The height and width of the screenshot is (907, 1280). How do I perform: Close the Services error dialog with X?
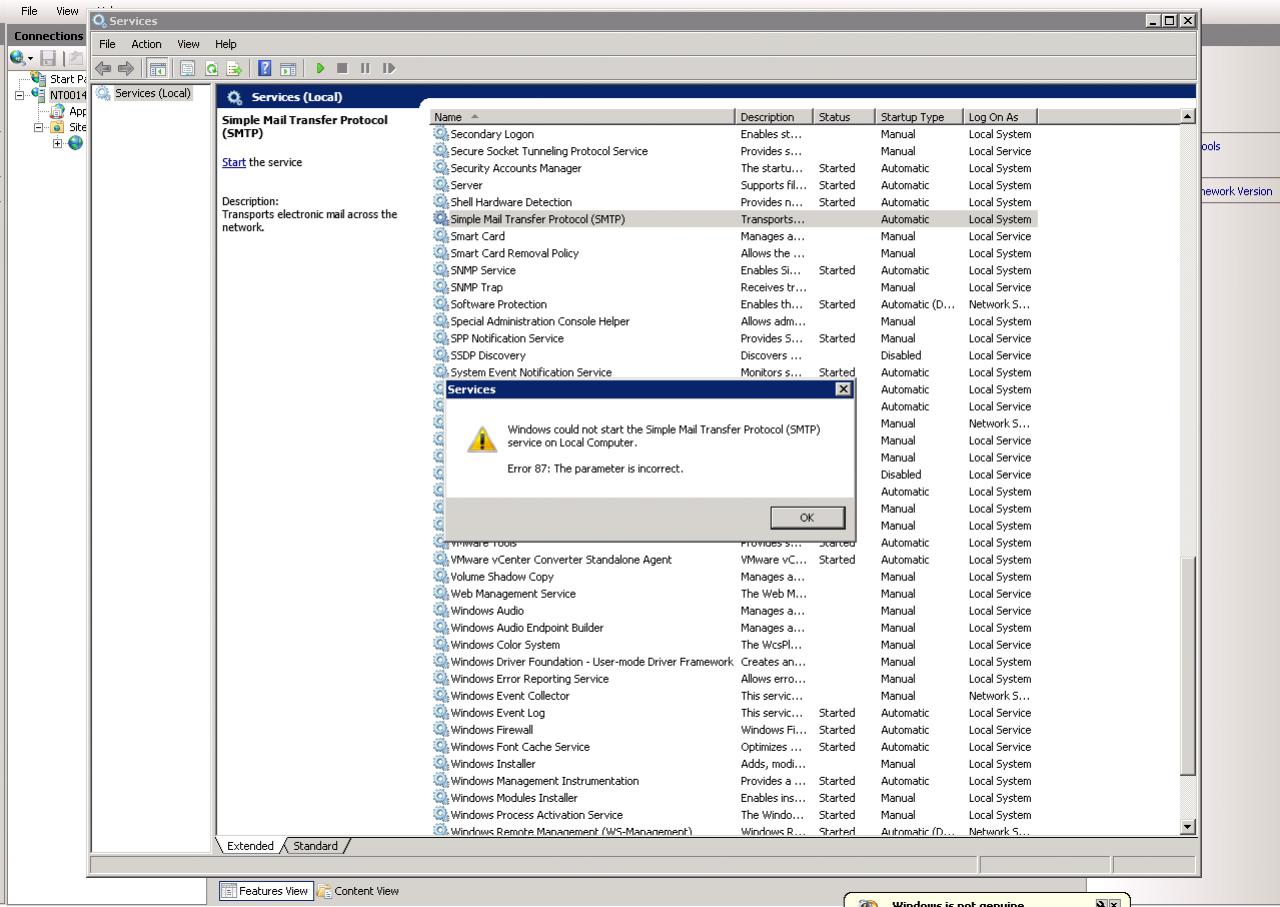[843, 389]
